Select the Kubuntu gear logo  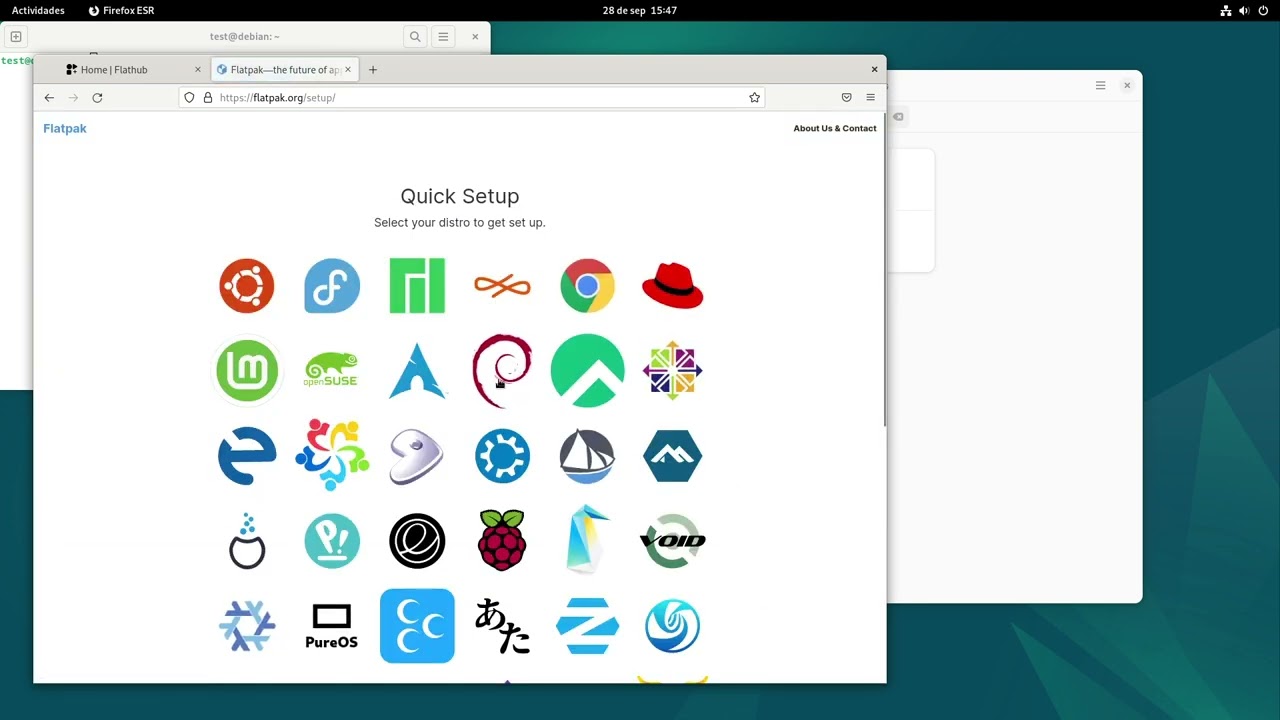[x=502, y=456]
